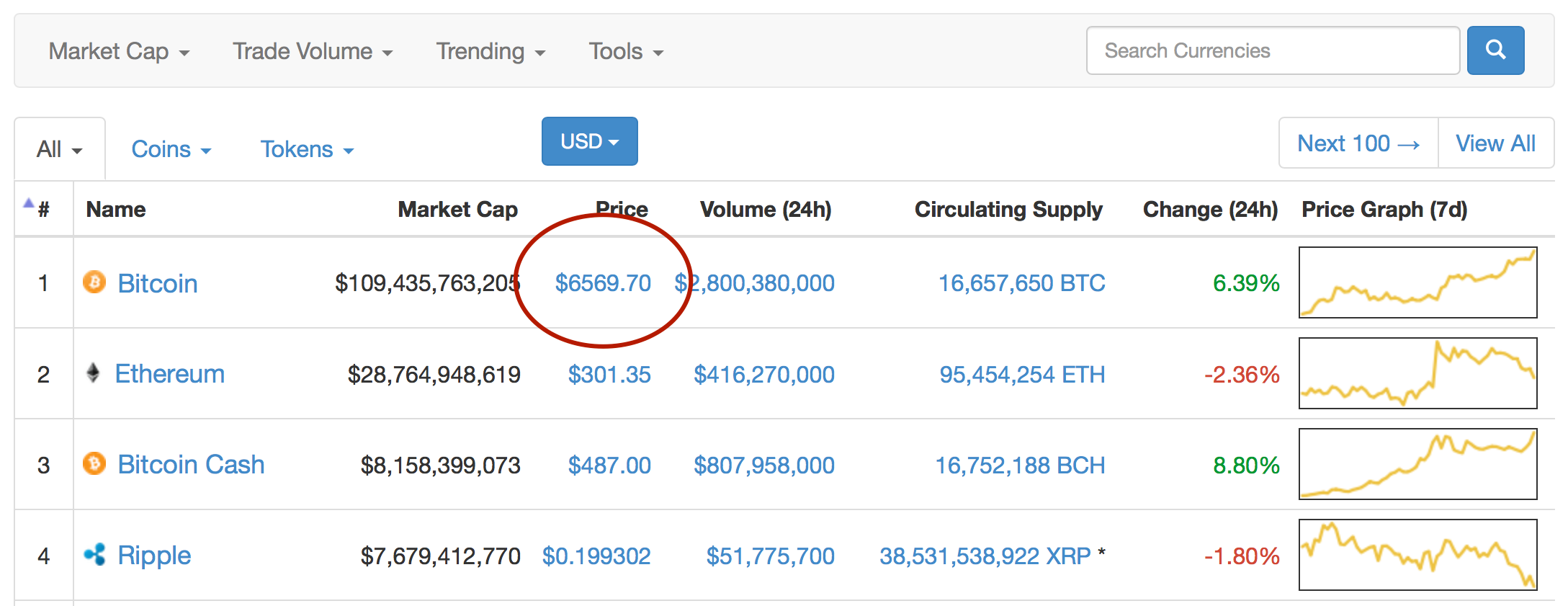The width and height of the screenshot is (1568, 606).
Task: Click the Bitcoin Cash logo icon
Action: 94,463
